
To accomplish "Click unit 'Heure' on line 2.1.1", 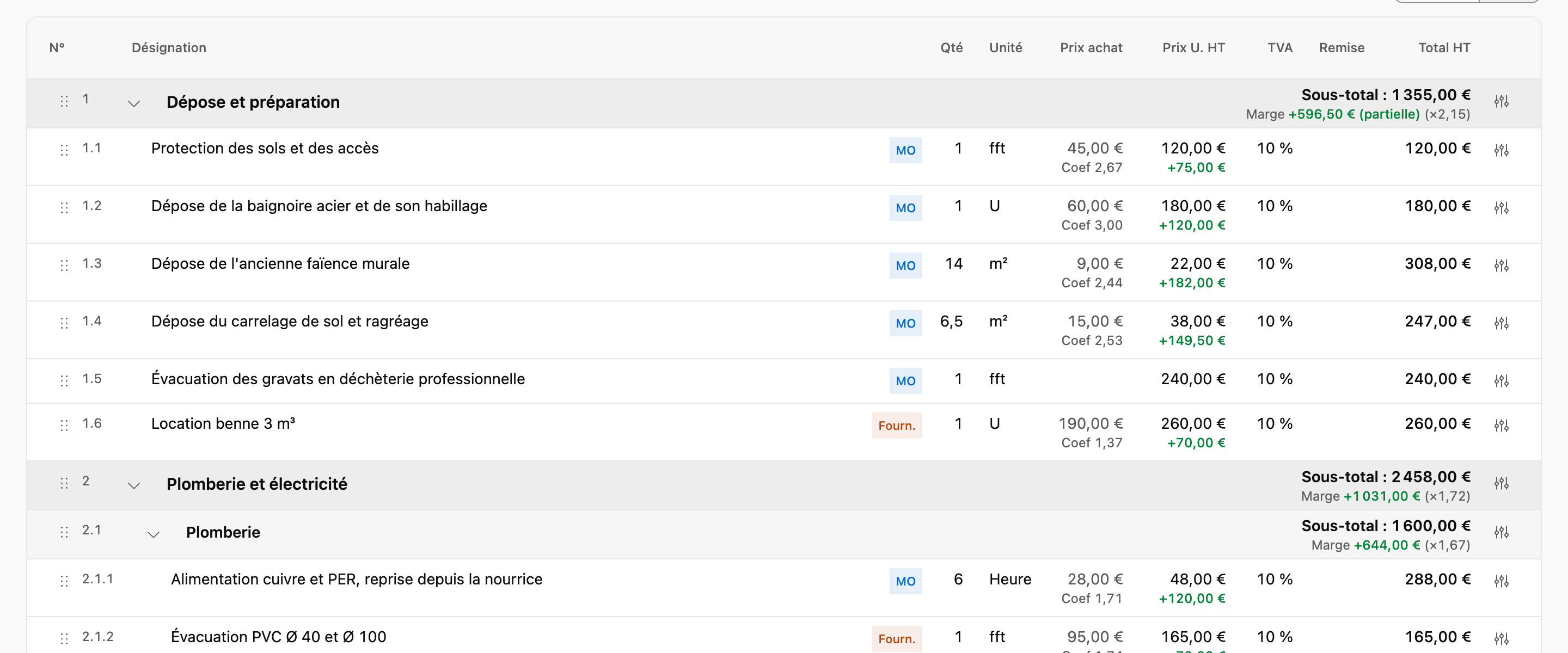I will coord(1010,580).
